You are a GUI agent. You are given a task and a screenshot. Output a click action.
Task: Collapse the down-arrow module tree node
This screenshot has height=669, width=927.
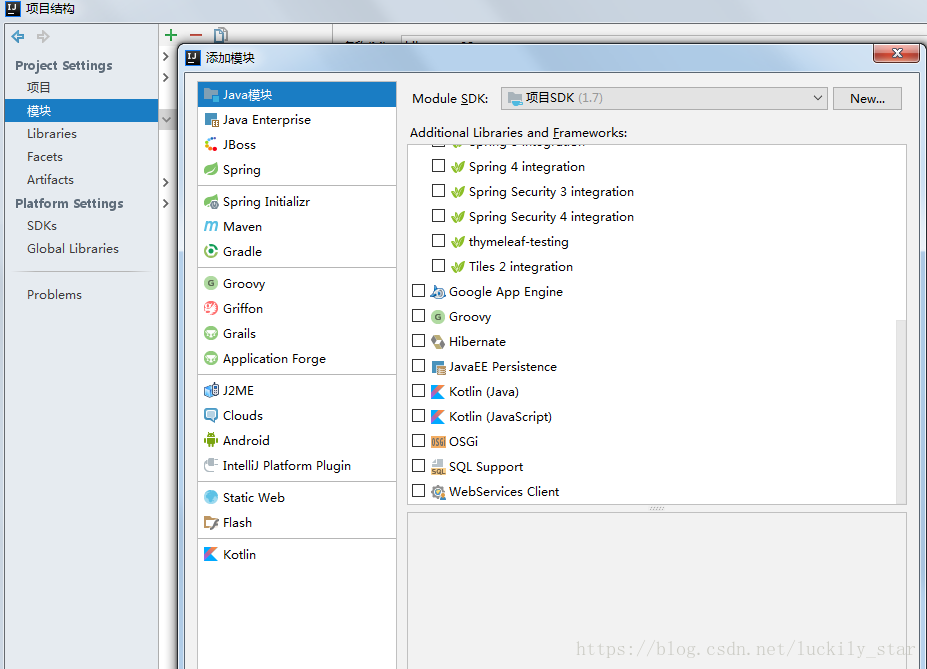pos(167,119)
